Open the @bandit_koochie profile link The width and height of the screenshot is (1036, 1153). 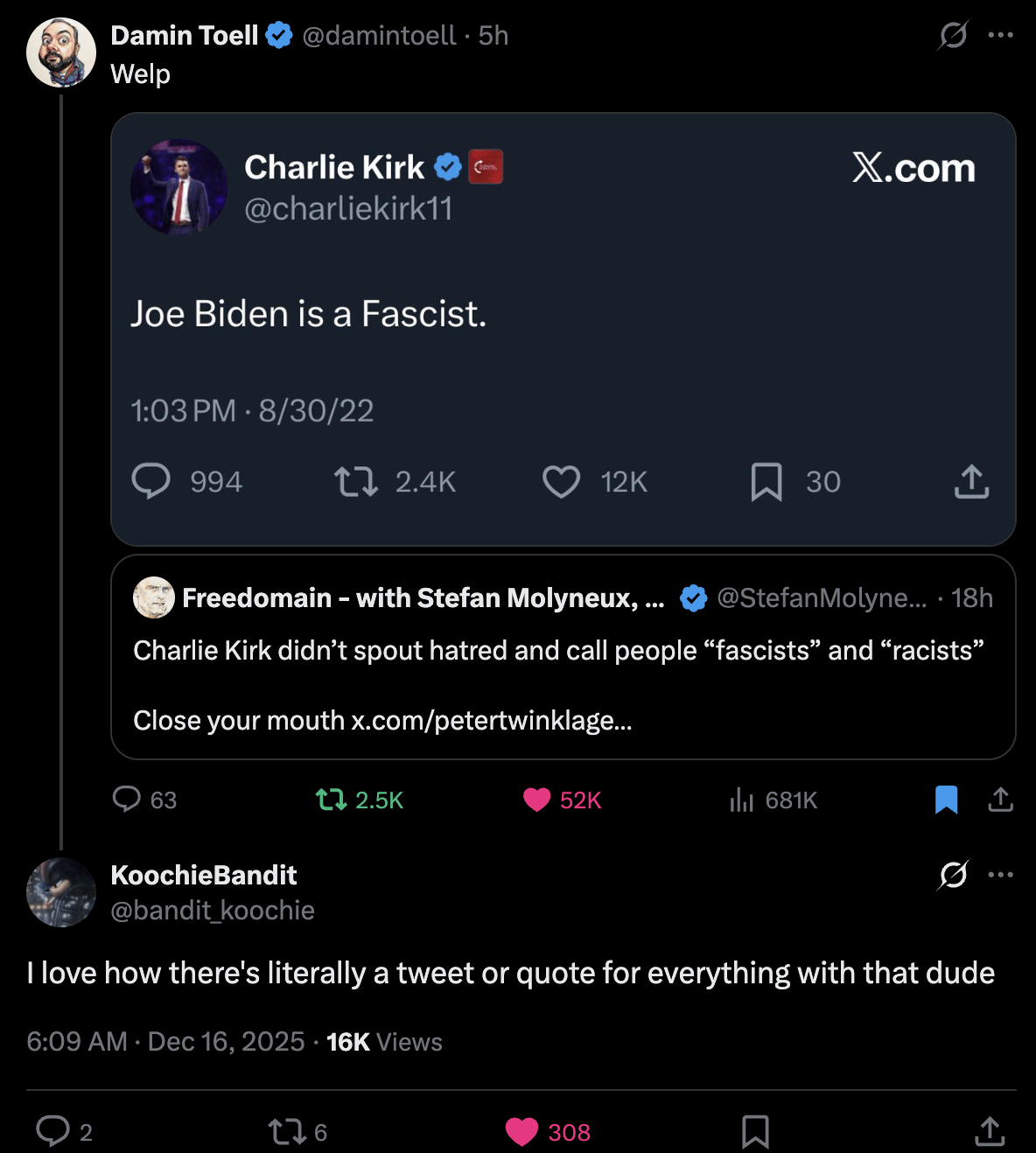[213, 911]
